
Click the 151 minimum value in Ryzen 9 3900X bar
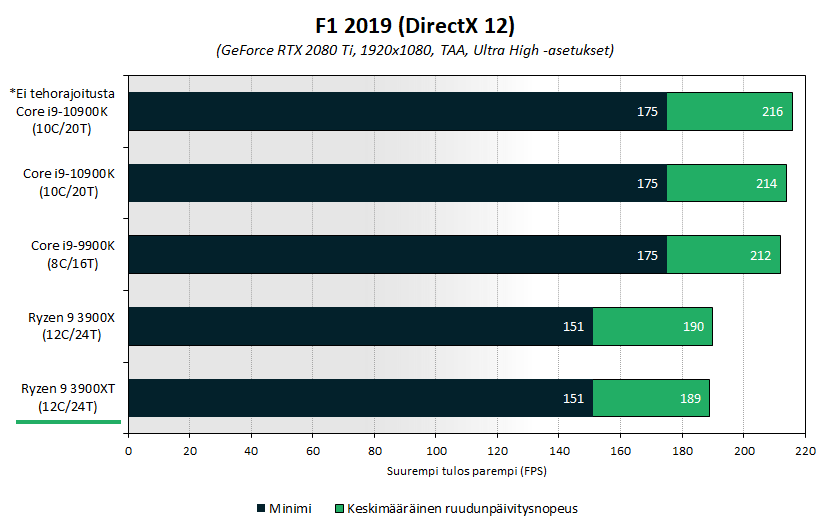click(573, 327)
